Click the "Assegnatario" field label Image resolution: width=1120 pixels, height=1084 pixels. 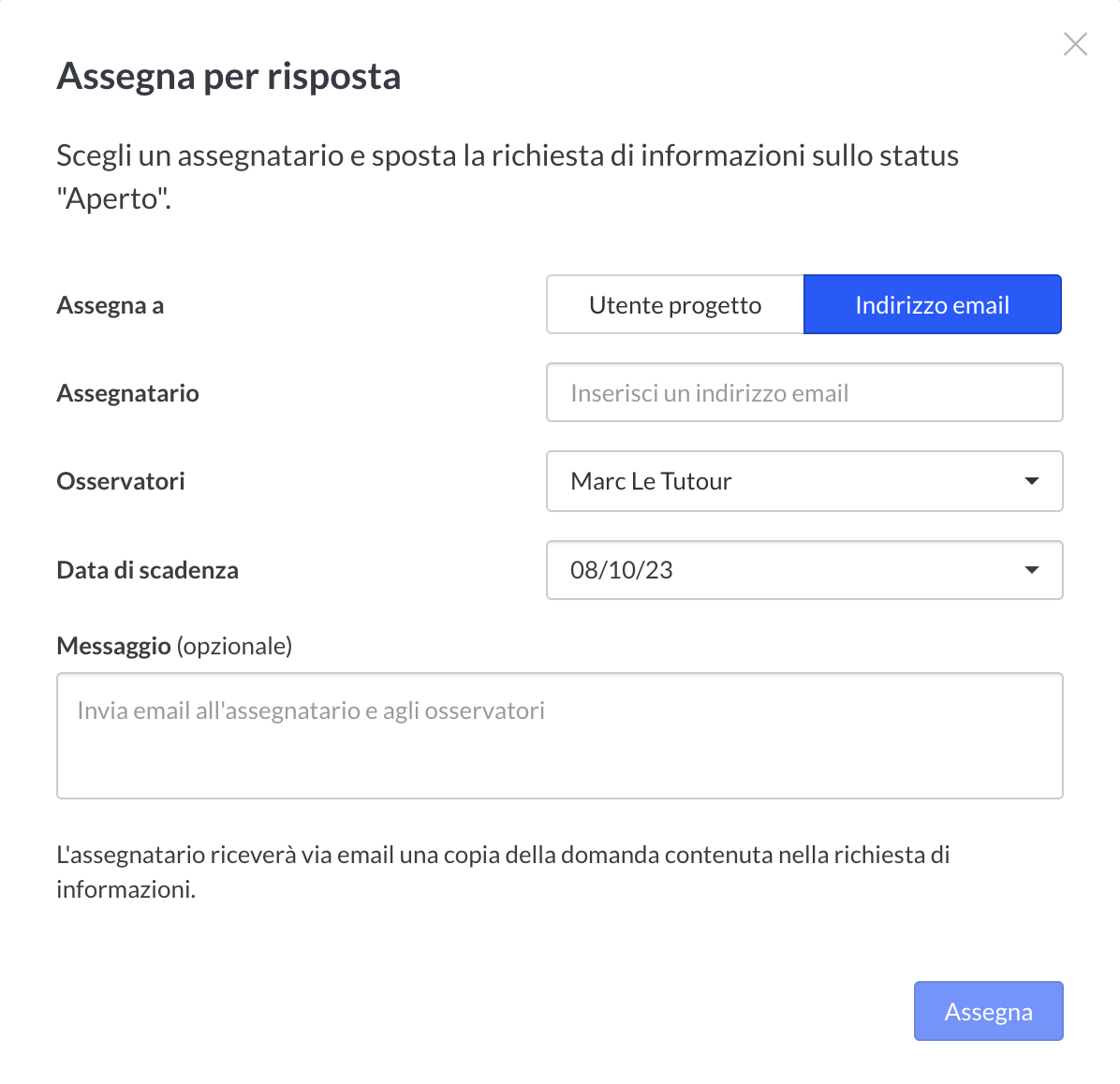(x=127, y=393)
